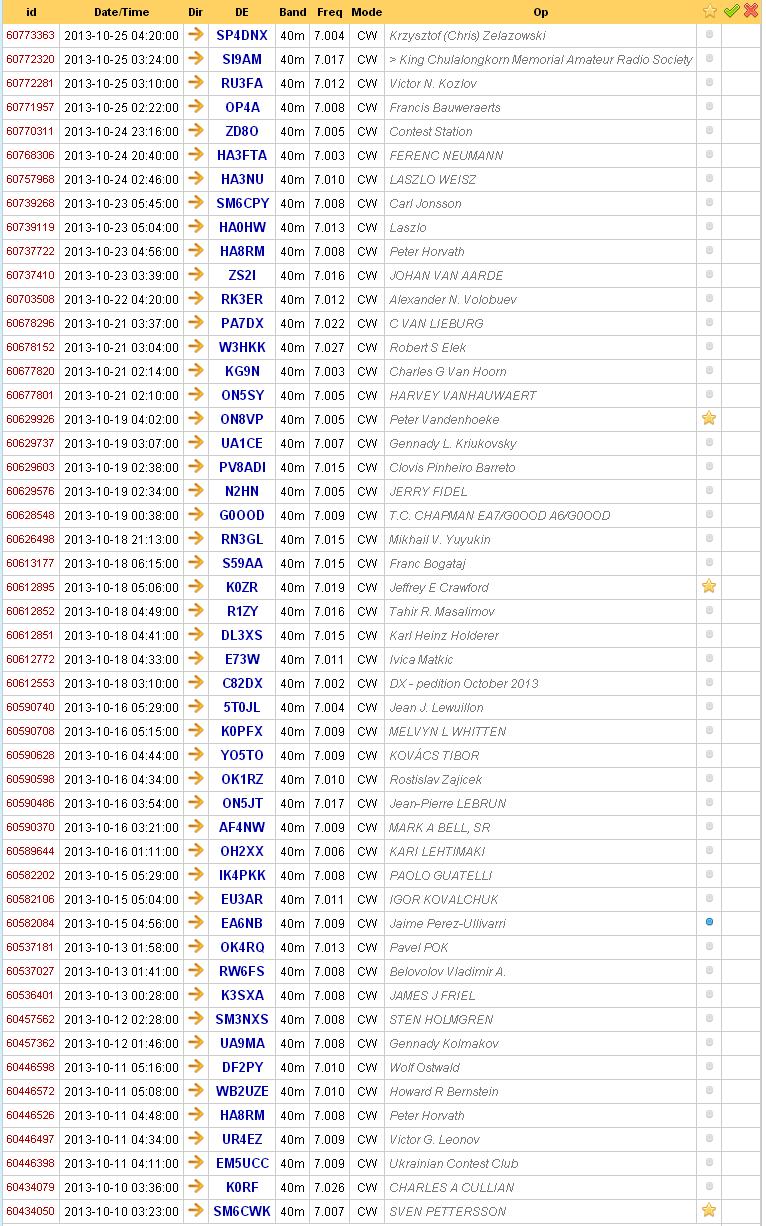Image resolution: width=766 pixels, height=1226 pixels.
Task: Click the green checkmark header icon
Action: pos(731,11)
